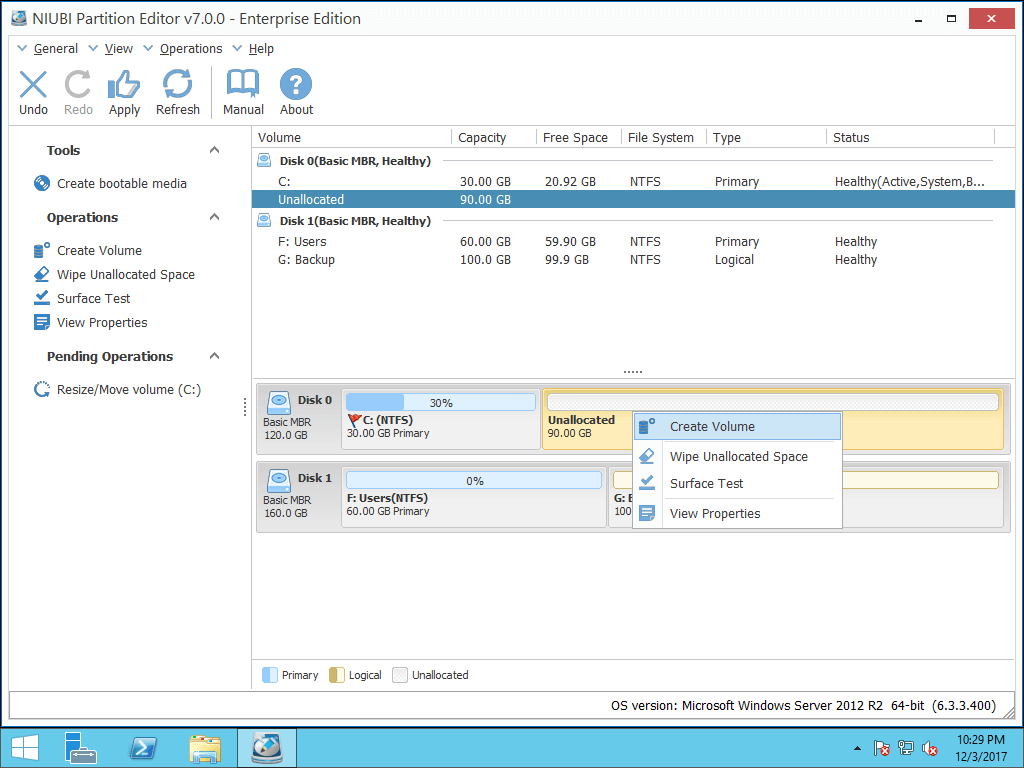Choose Surface Test in context menu
Screen dimensions: 1024x768
(737, 483)
